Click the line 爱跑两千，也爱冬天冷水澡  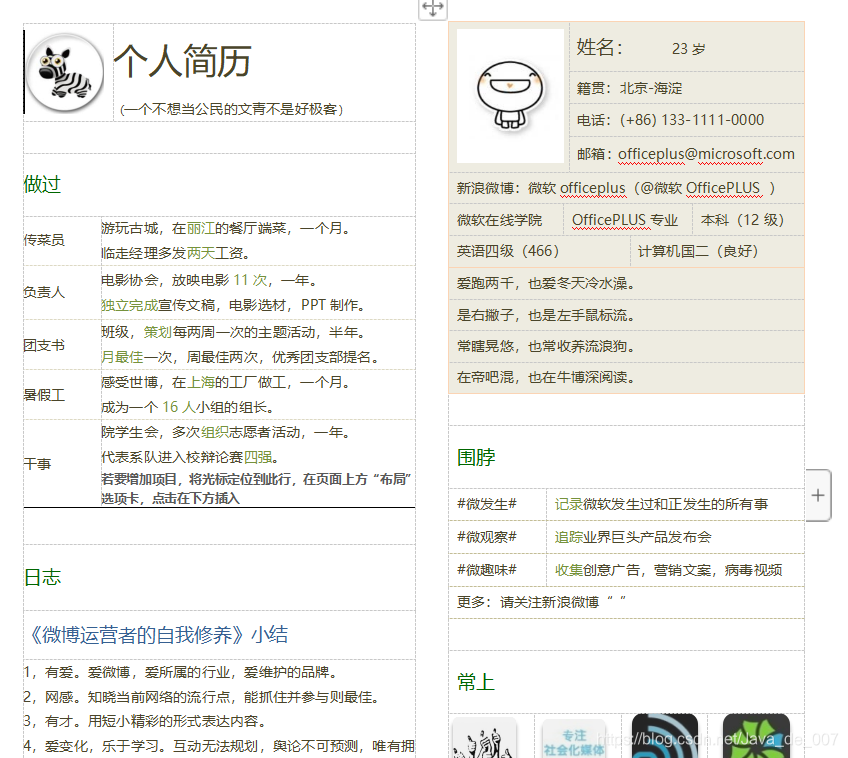tap(545, 283)
